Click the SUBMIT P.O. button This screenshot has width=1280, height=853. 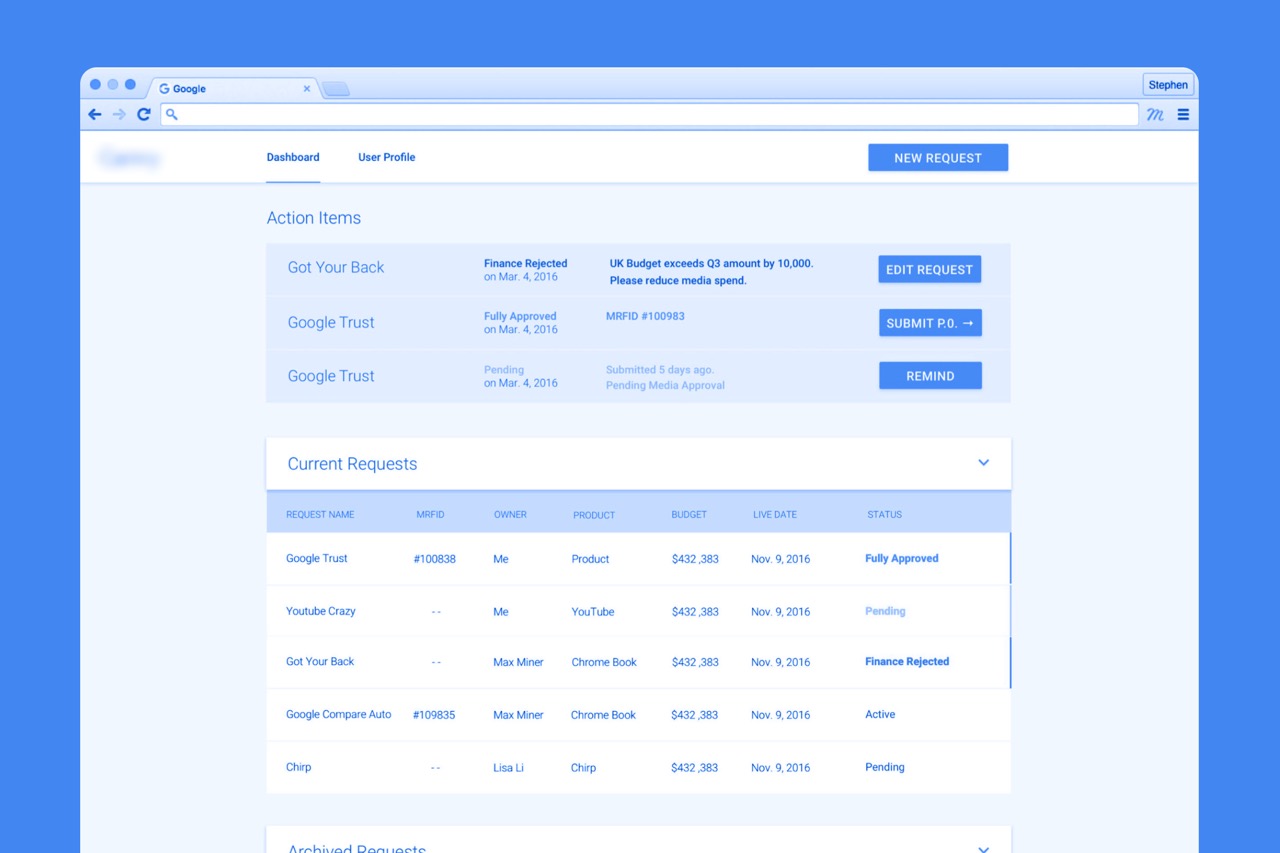point(930,323)
